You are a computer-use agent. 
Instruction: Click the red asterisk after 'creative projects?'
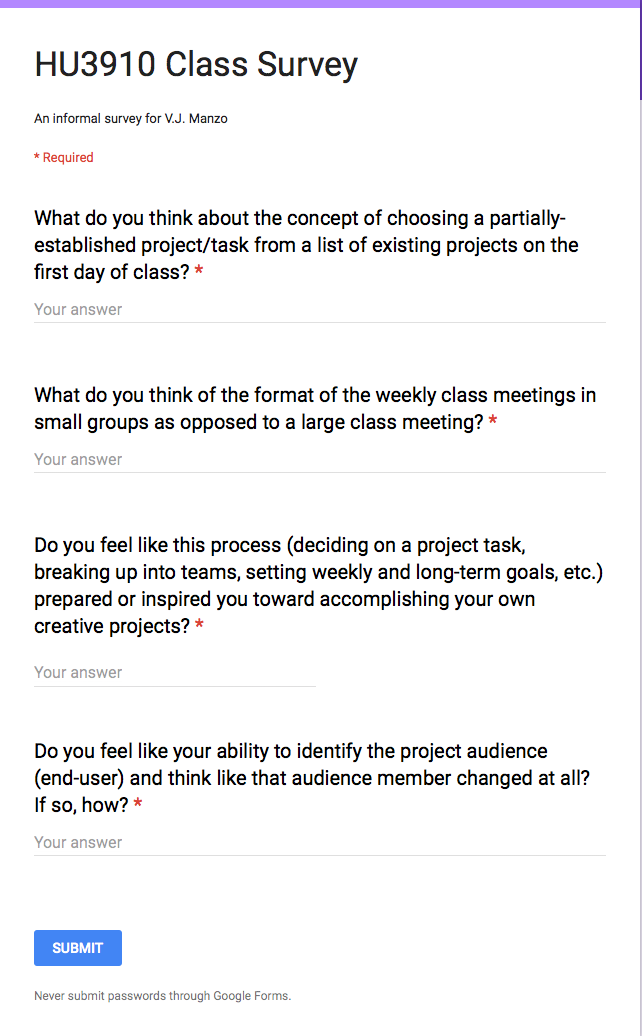point(199,624)
